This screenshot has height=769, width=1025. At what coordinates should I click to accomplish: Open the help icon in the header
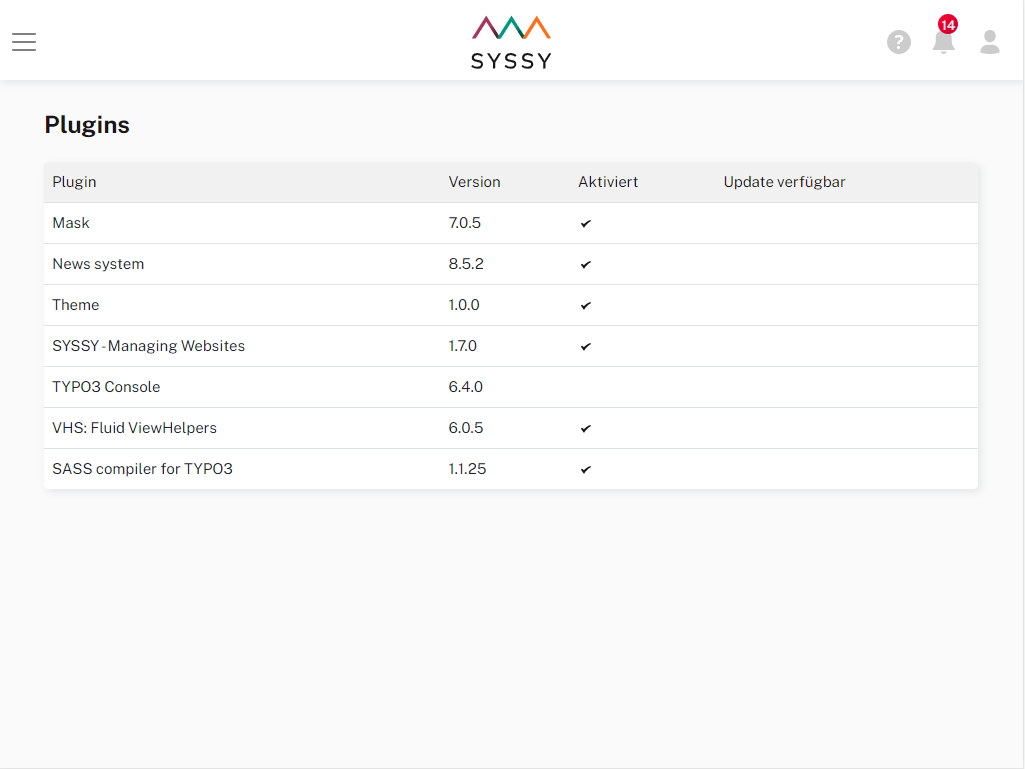click(x=898, y=42)
